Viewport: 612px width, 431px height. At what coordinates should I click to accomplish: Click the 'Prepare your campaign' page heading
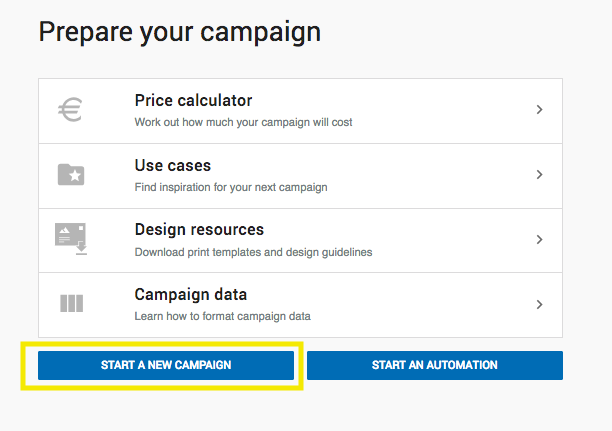point(179,32)
